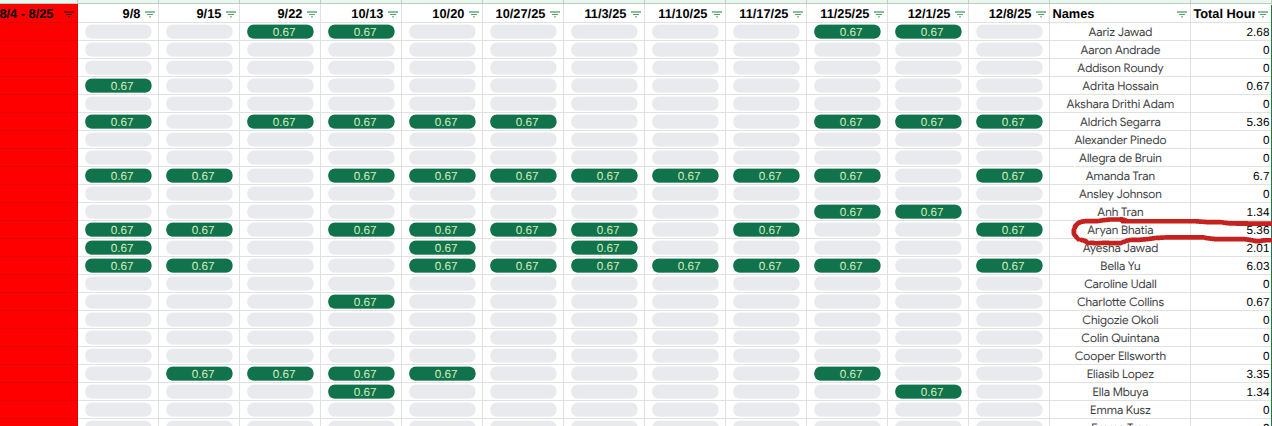Open the filter icon on the 11/10/25 column header
Image resolution: width=1272 pixels, height=426 pixels.
pyautogui.click(x=717, y=14)
